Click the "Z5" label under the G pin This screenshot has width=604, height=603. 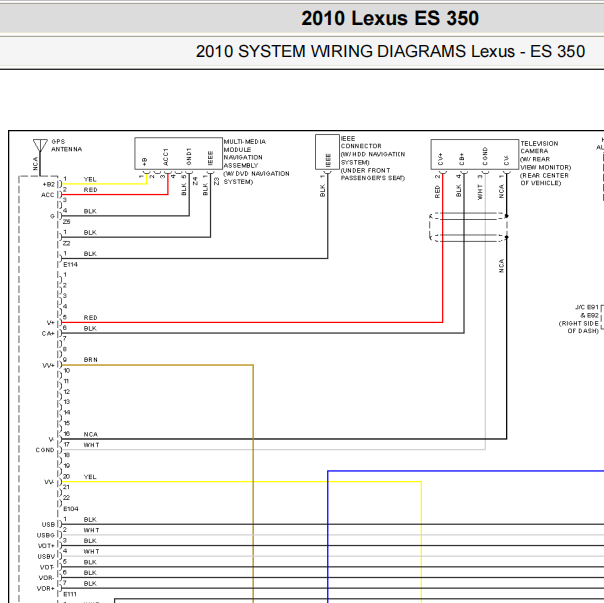(x=67, y=222)
